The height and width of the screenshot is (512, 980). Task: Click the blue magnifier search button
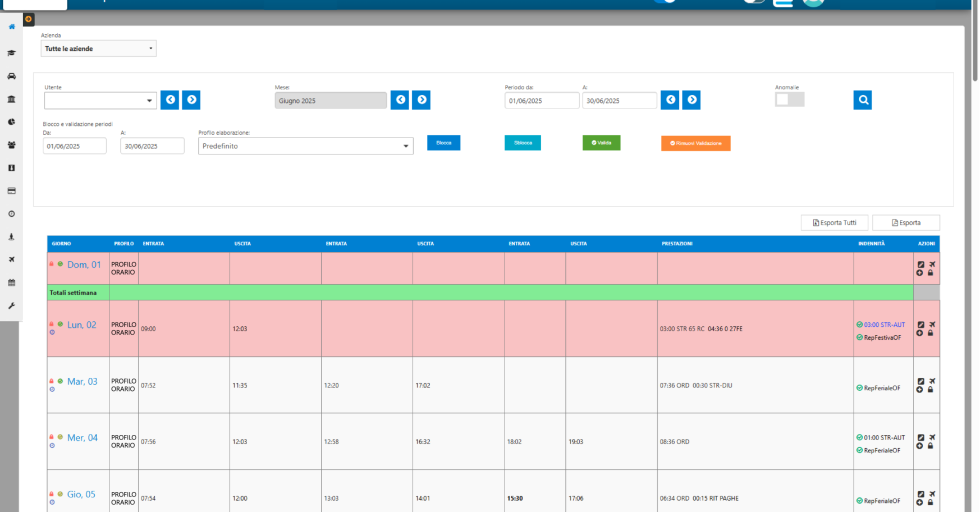862,100
